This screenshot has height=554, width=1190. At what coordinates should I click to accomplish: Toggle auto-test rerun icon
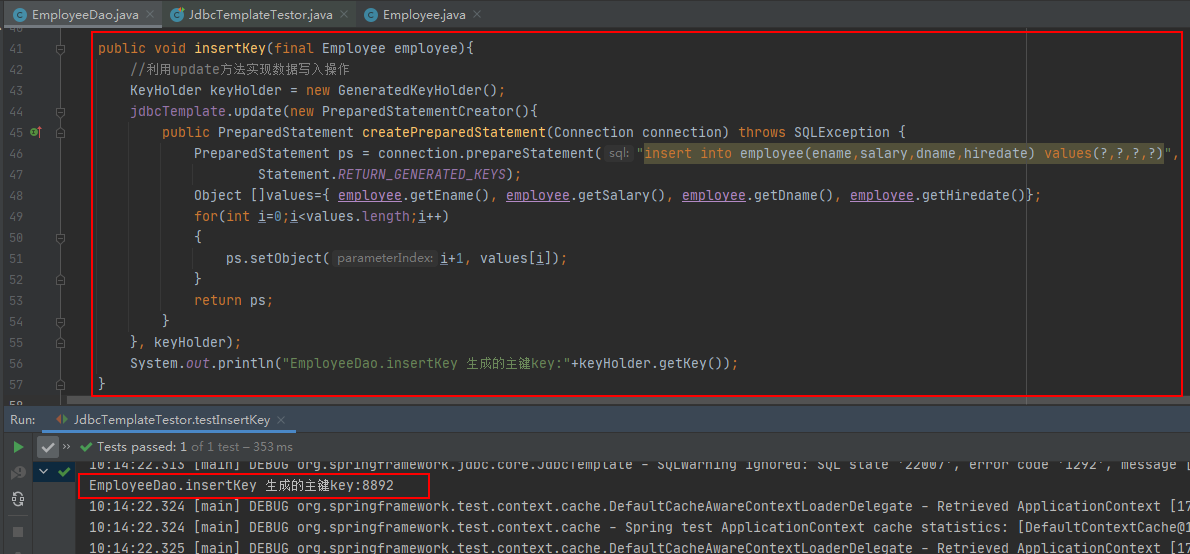click(x=18, y=499)
